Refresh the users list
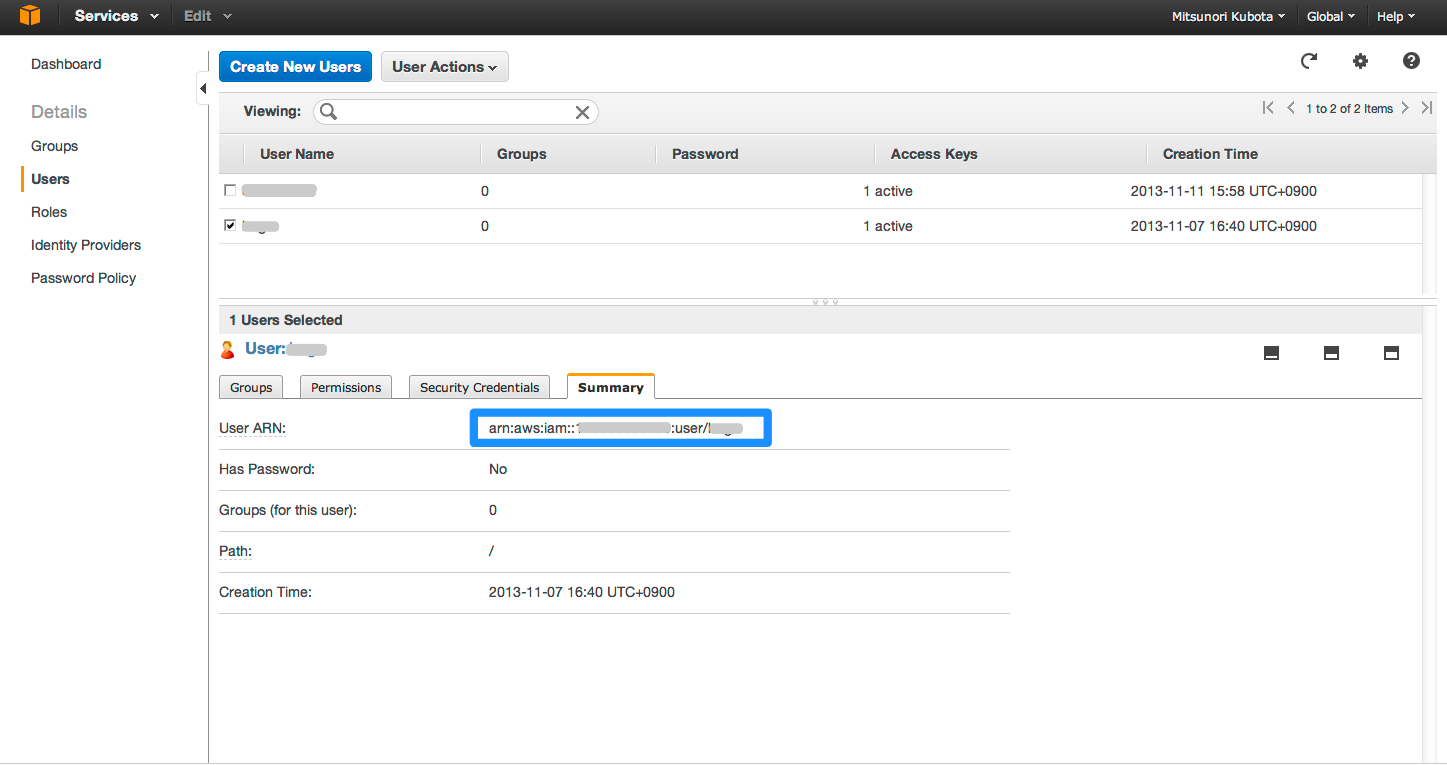Viewport: 1447px width, 765px height. 1308,62
